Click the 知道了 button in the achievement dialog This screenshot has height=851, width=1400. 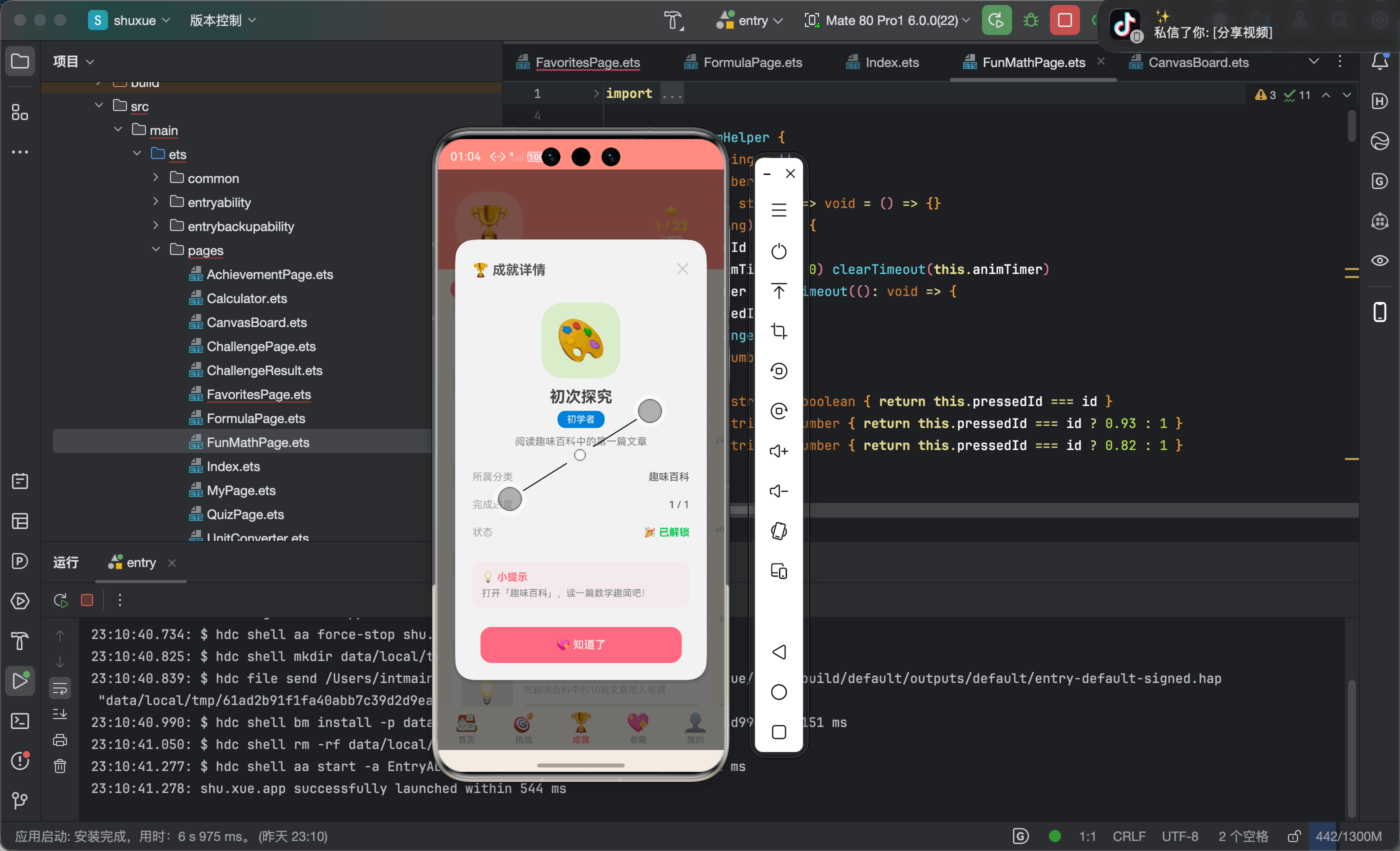point(580,645)
